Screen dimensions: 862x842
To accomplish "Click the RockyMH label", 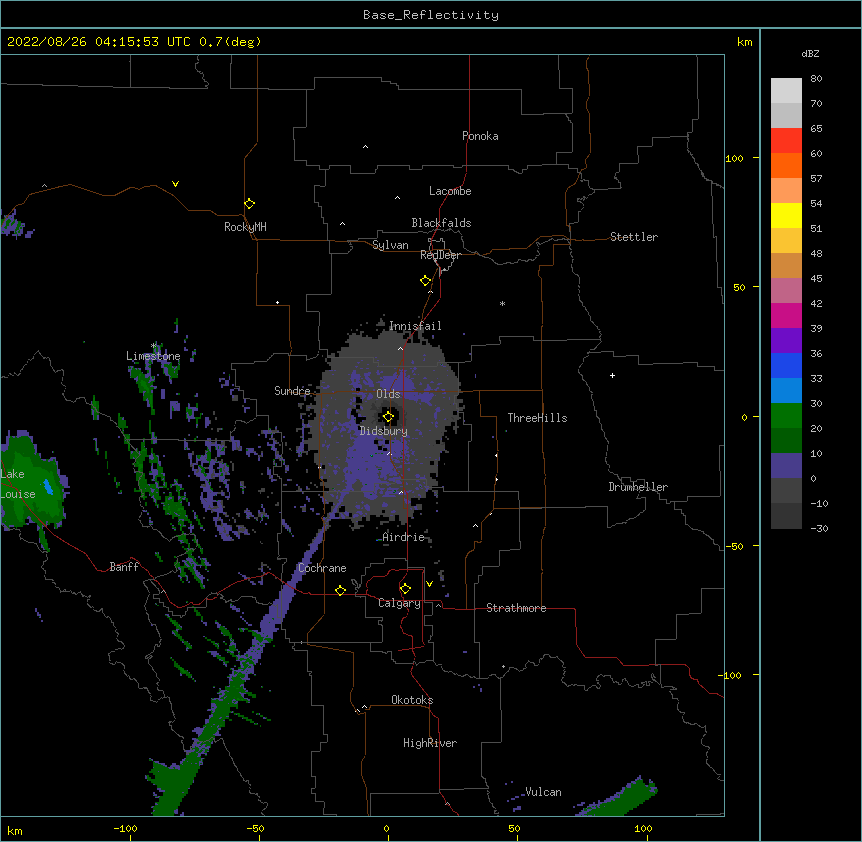I will click(x=245, y=227).
